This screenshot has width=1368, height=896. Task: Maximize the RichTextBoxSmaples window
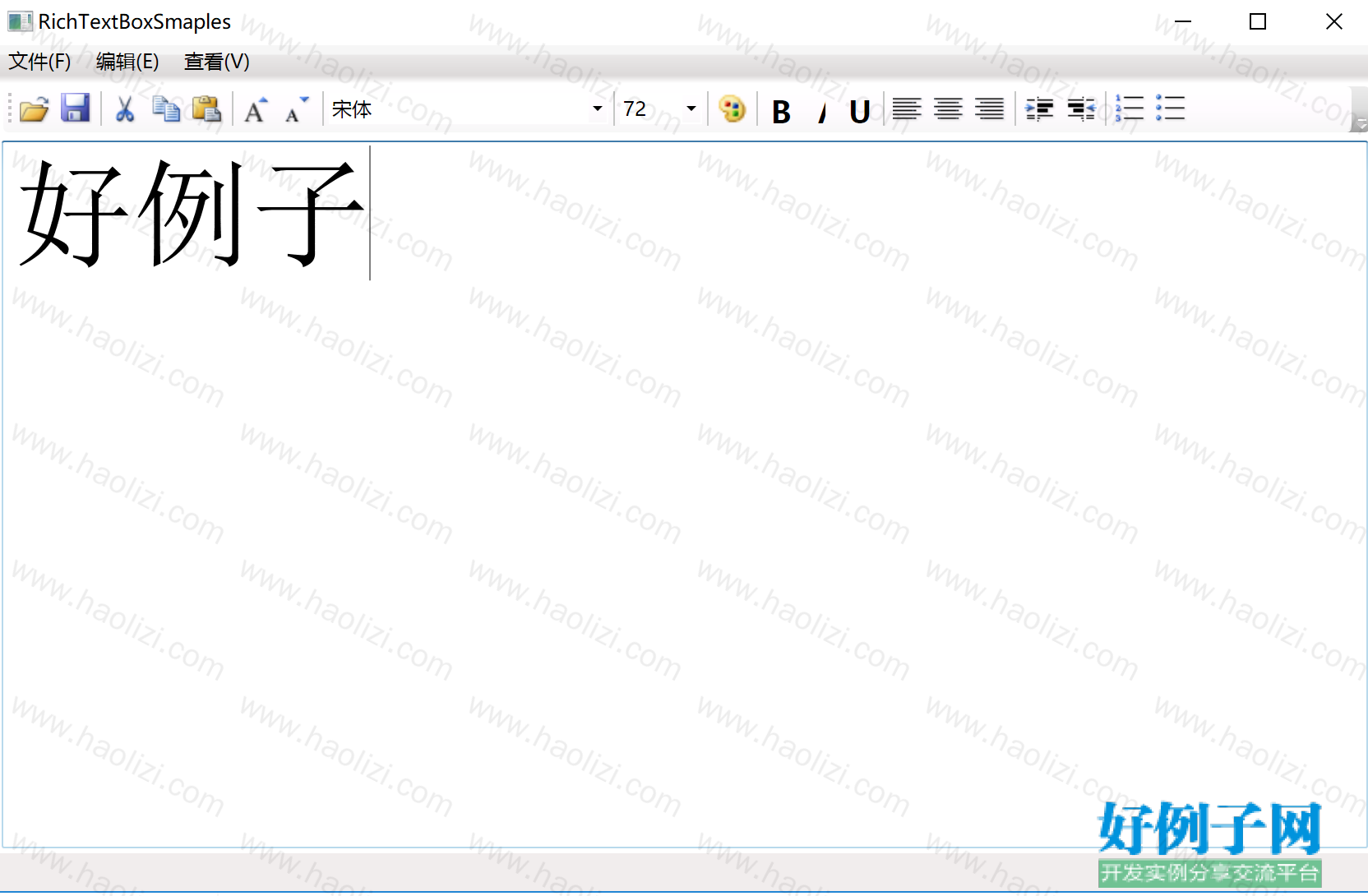[x=1258, y=21]
